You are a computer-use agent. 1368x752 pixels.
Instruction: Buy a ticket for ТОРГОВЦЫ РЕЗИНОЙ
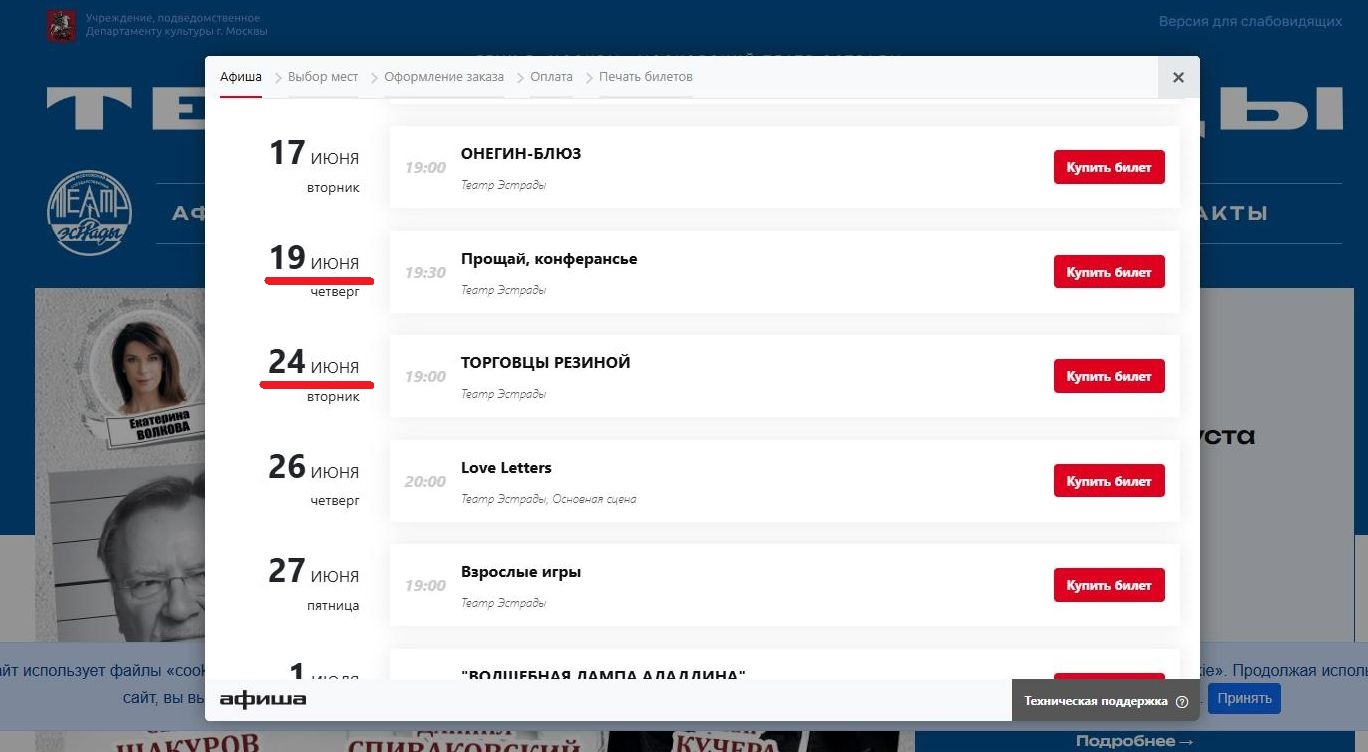(x=1109, y=376)
